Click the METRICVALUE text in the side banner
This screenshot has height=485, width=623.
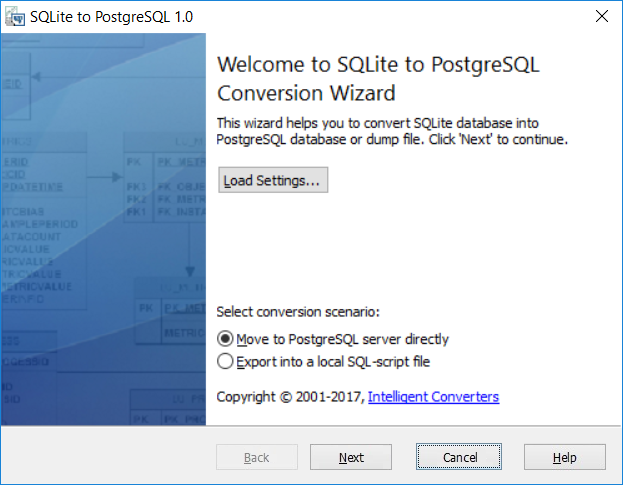(37, 286)
